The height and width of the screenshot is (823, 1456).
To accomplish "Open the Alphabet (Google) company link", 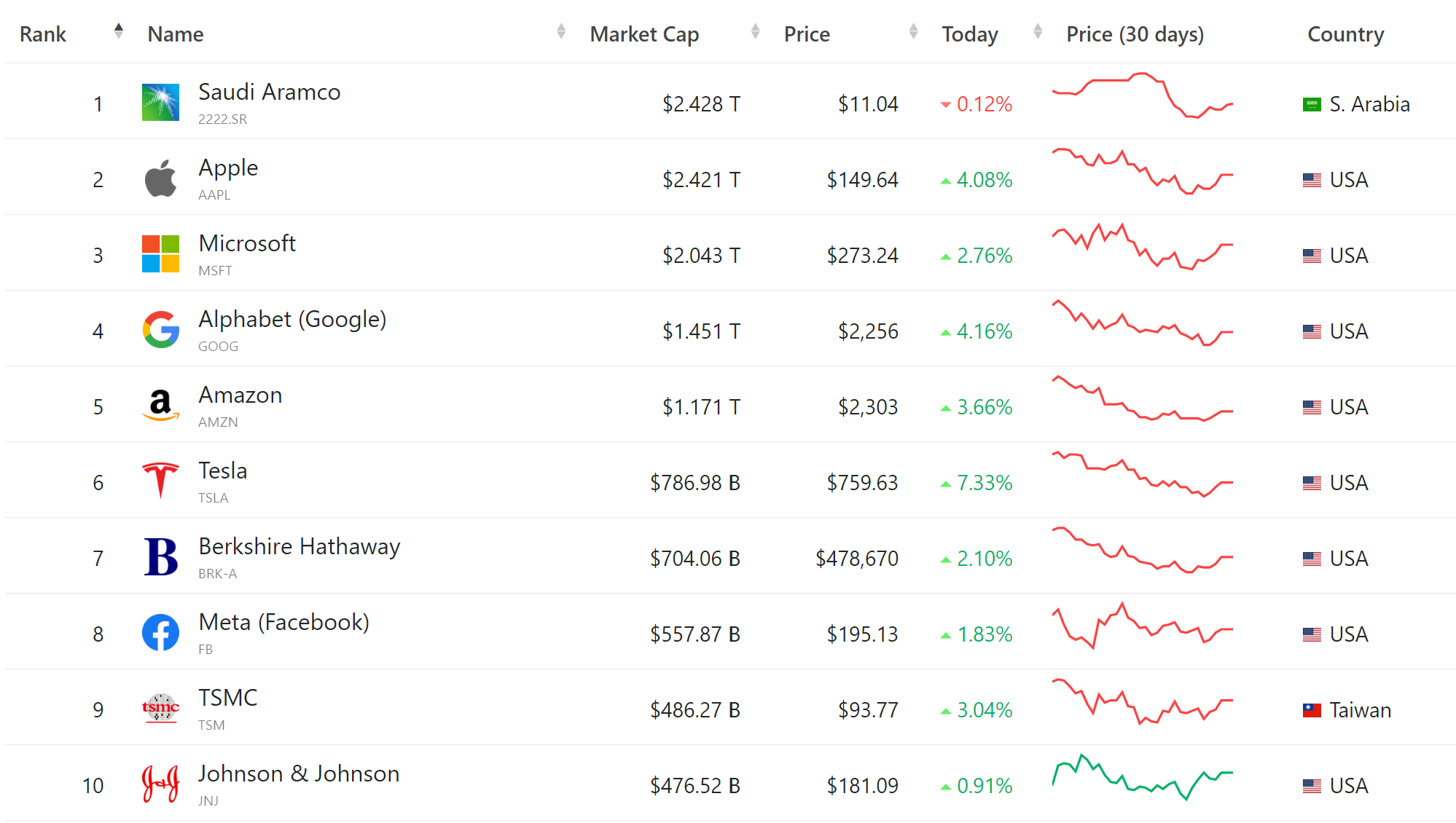I will [x=292, y=320].
